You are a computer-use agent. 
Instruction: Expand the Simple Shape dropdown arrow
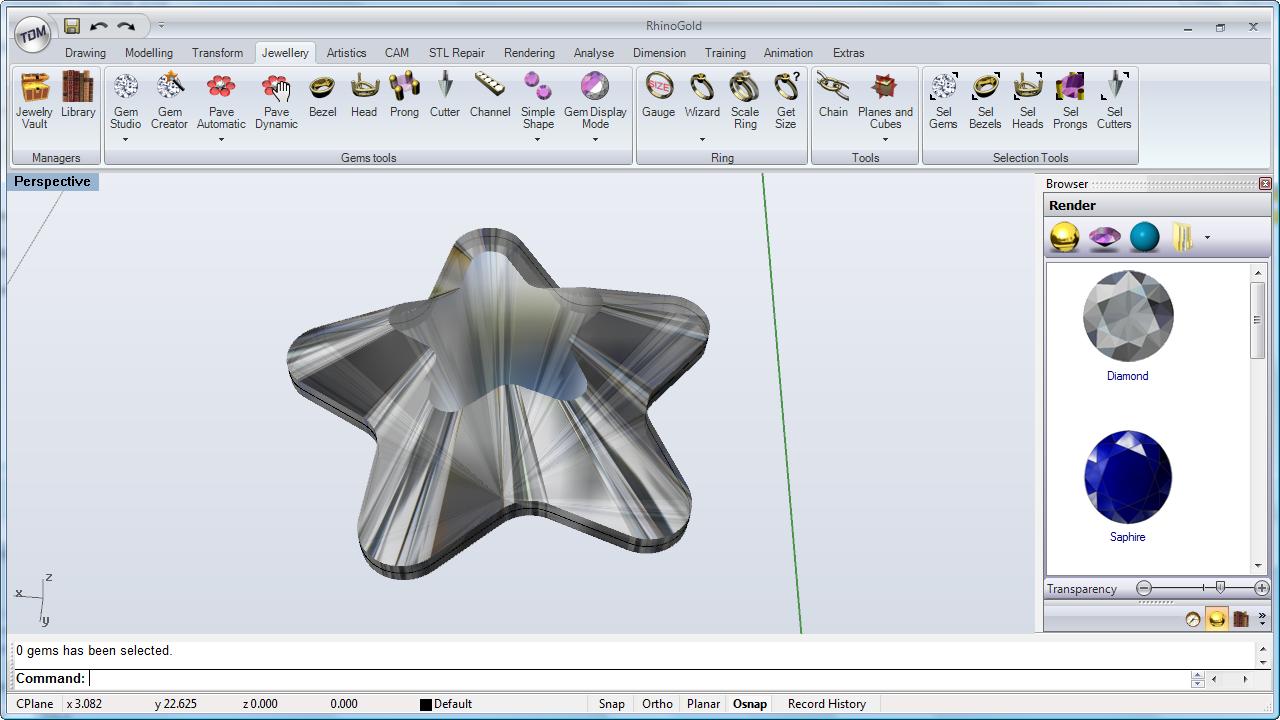point(538,140)
